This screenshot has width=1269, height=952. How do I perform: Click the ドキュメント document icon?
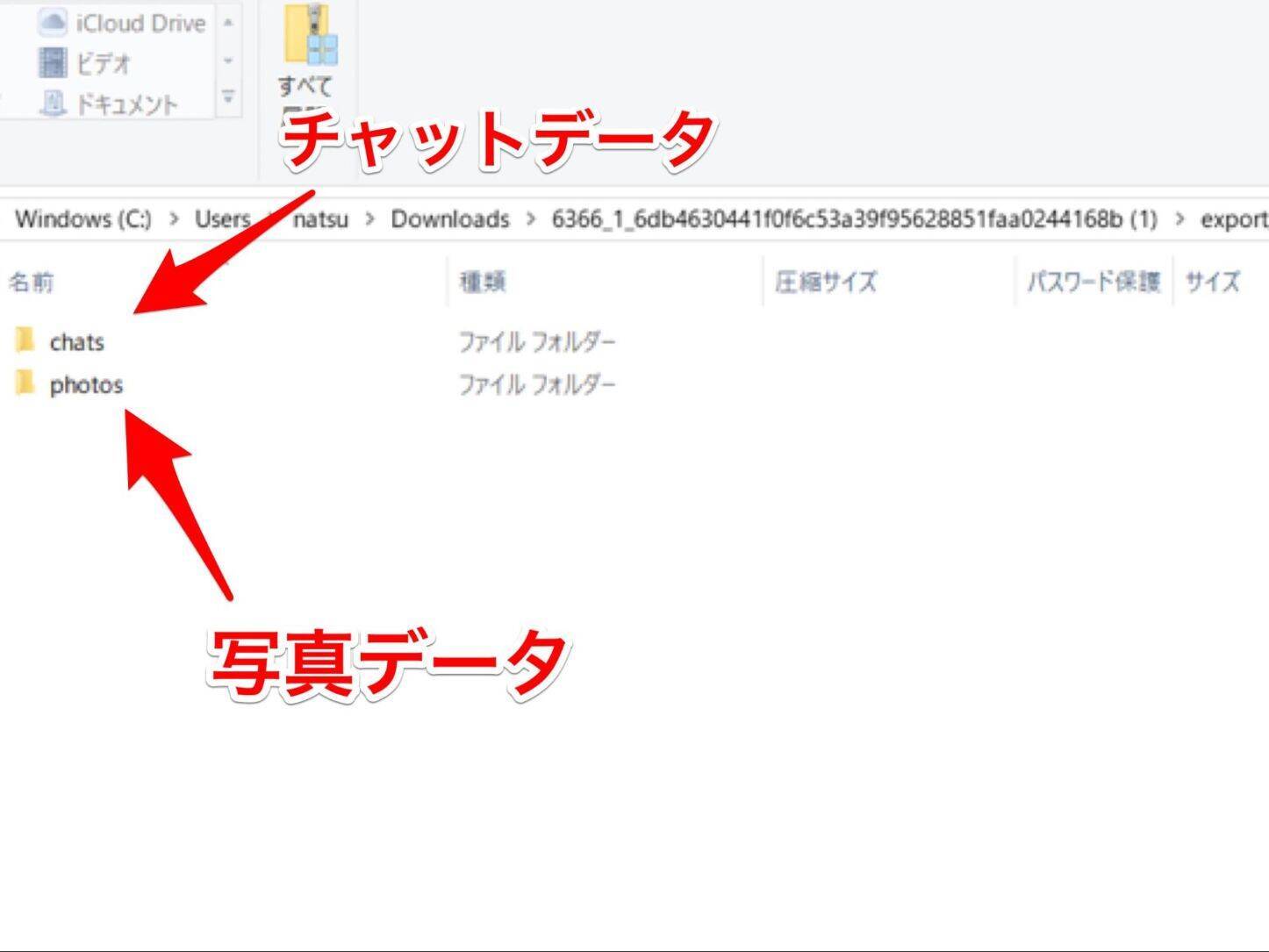pos(53,104)
